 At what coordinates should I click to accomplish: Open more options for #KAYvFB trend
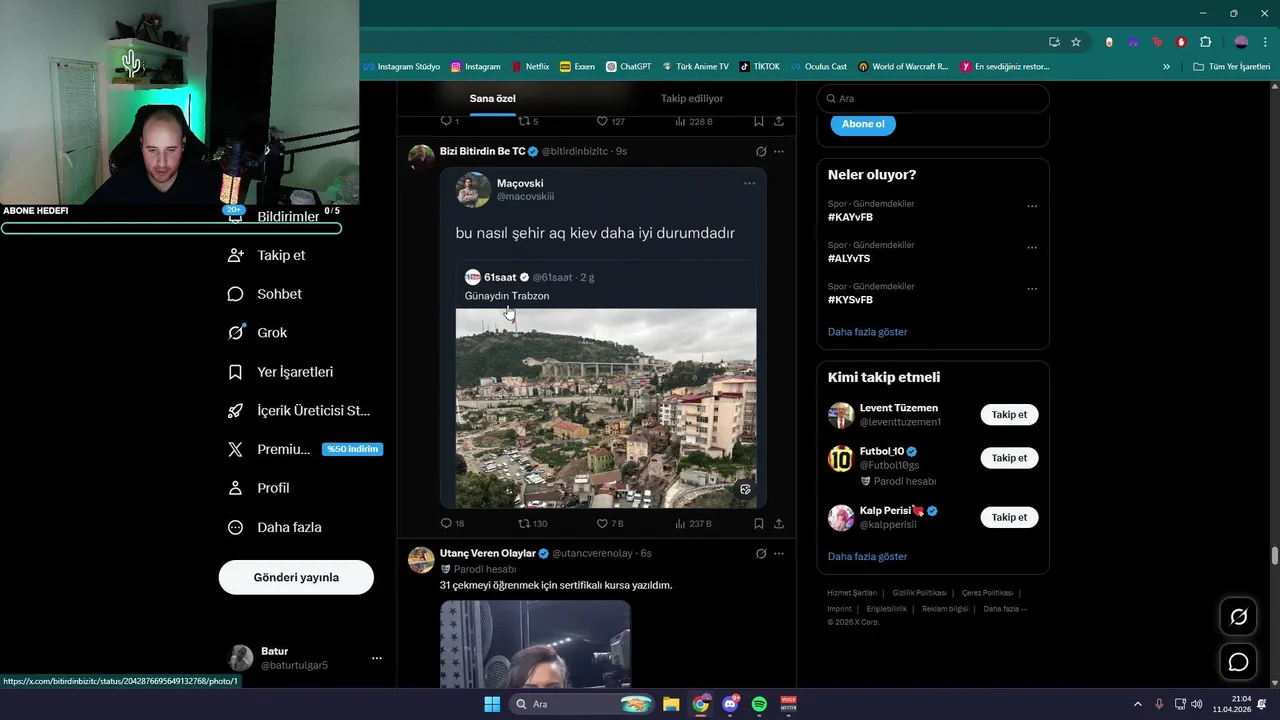pyautogui.click(x=1032, y=207)
